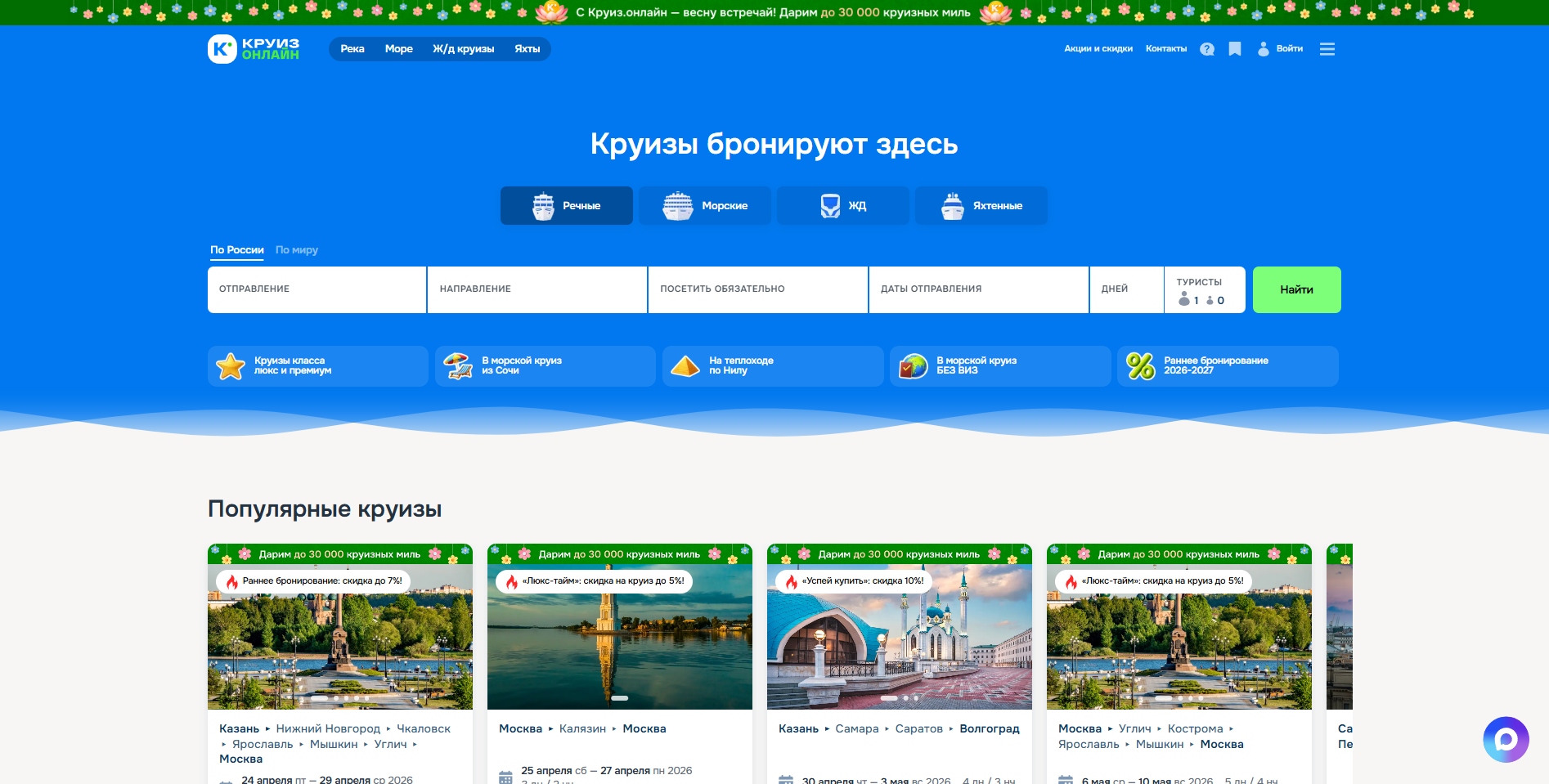Select the Яхтенные cruise type
1549x784 pixels.
(x=981, y=206)
